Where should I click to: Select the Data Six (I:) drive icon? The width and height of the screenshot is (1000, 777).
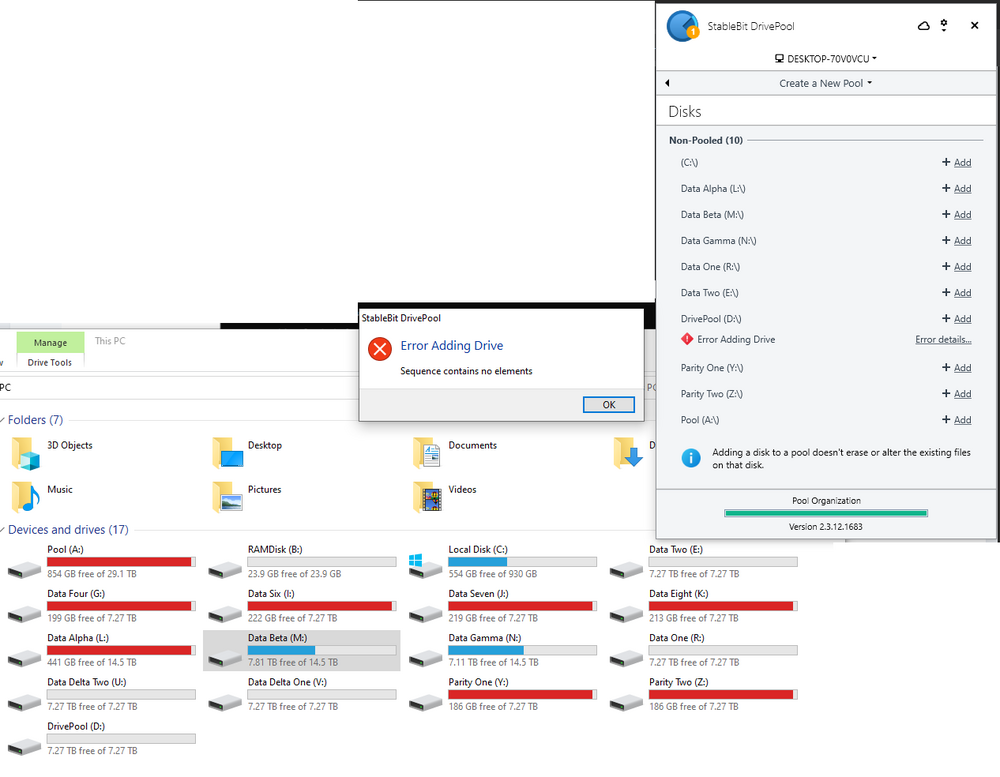[224, 614]
